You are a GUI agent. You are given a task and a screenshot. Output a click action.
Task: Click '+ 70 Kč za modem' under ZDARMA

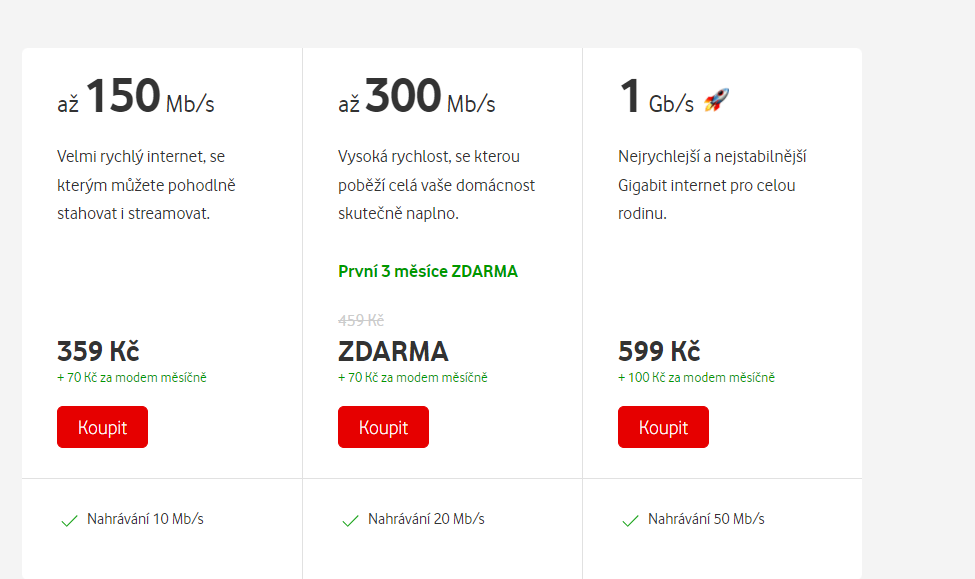(x=413, y=378)
